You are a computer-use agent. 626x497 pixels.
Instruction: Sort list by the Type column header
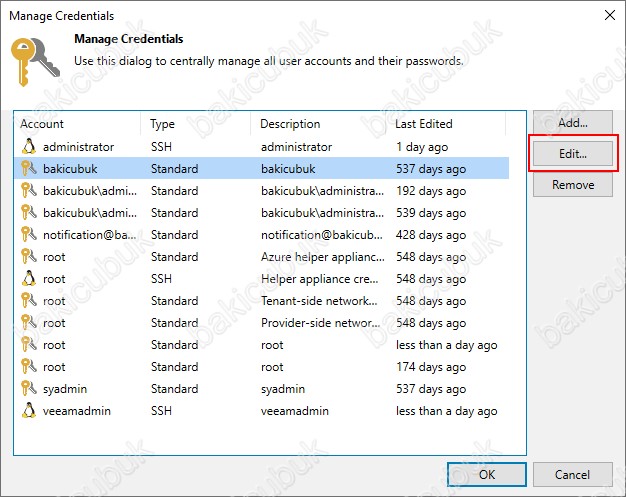pyautogui.click(x=196, y=124)
